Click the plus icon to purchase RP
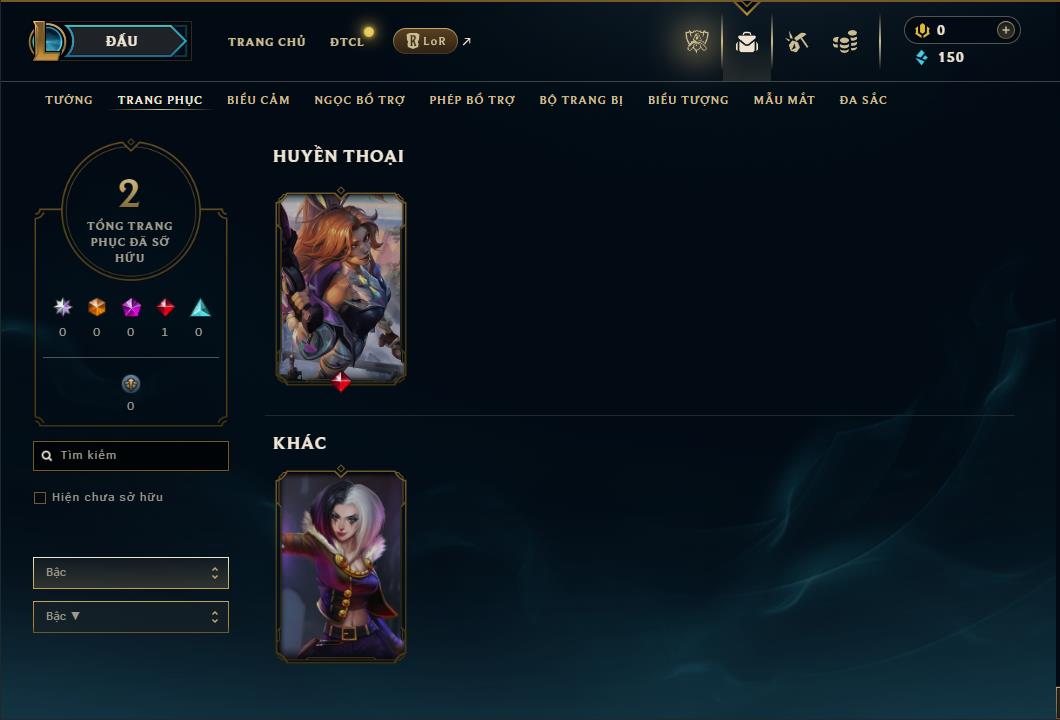This screenshot has height=720, width=1060. pos(1006,30)
